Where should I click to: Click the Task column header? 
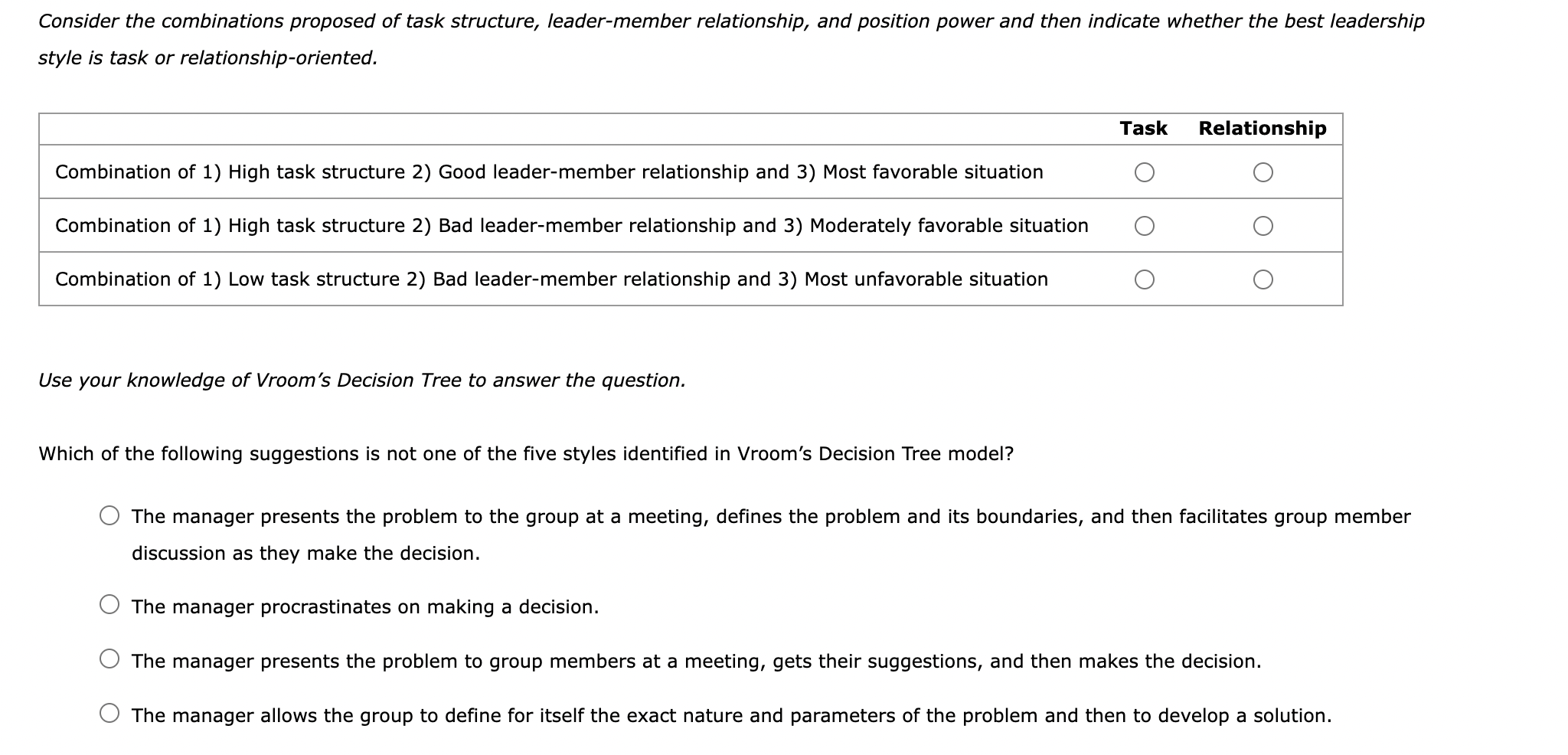pos(1142,128)
